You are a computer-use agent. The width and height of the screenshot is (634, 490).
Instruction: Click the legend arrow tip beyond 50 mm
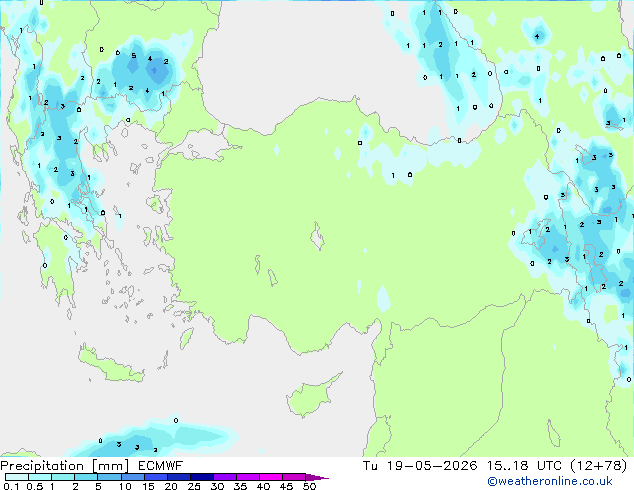[x=317, y=477]
